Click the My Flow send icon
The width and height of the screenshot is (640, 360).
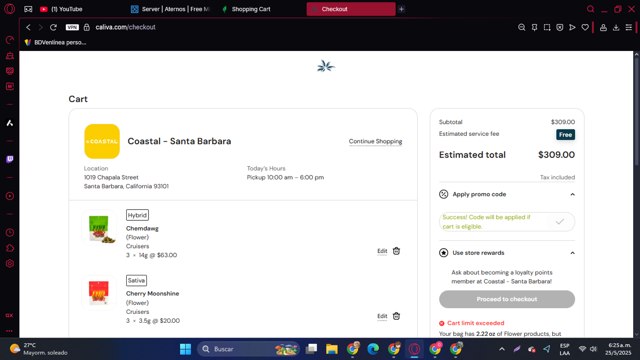tap(572, 27)
